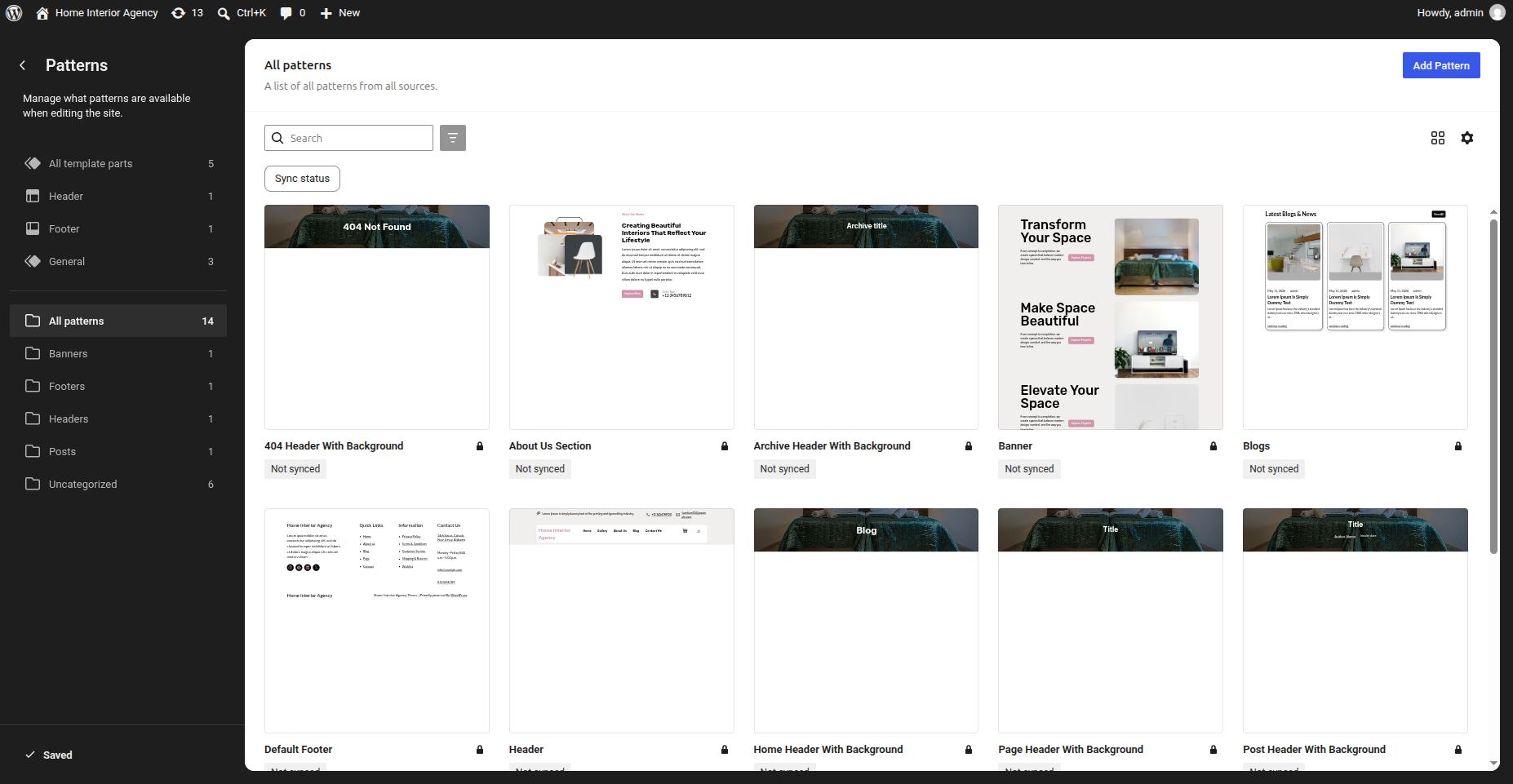The height and width of the screenshot is (784, 1513).
Task: Open the filter icon beside Search
Action: click(453, 138)
